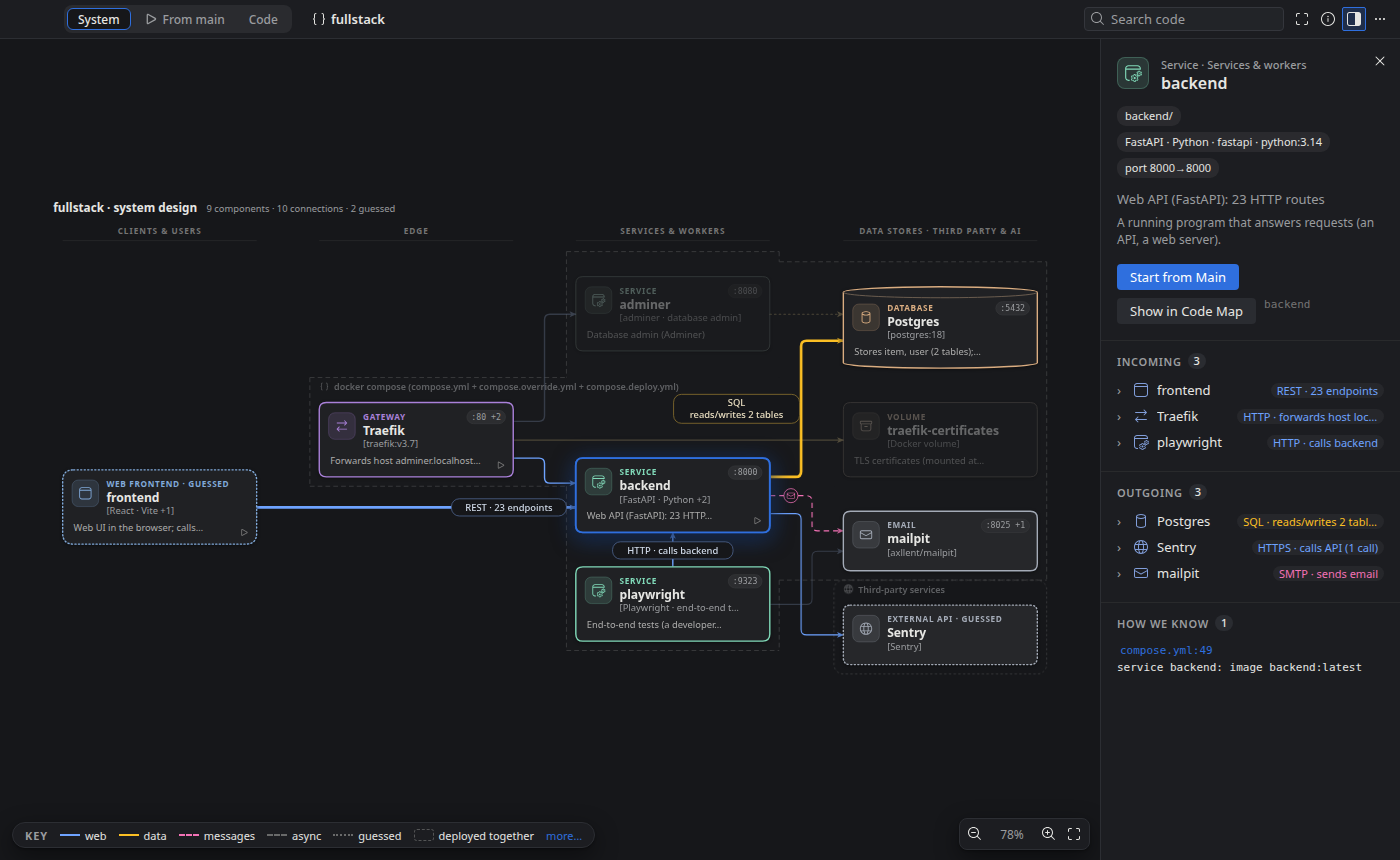Click the Start from Main button
This screenshot has height=860, width=1400.
1178,277
